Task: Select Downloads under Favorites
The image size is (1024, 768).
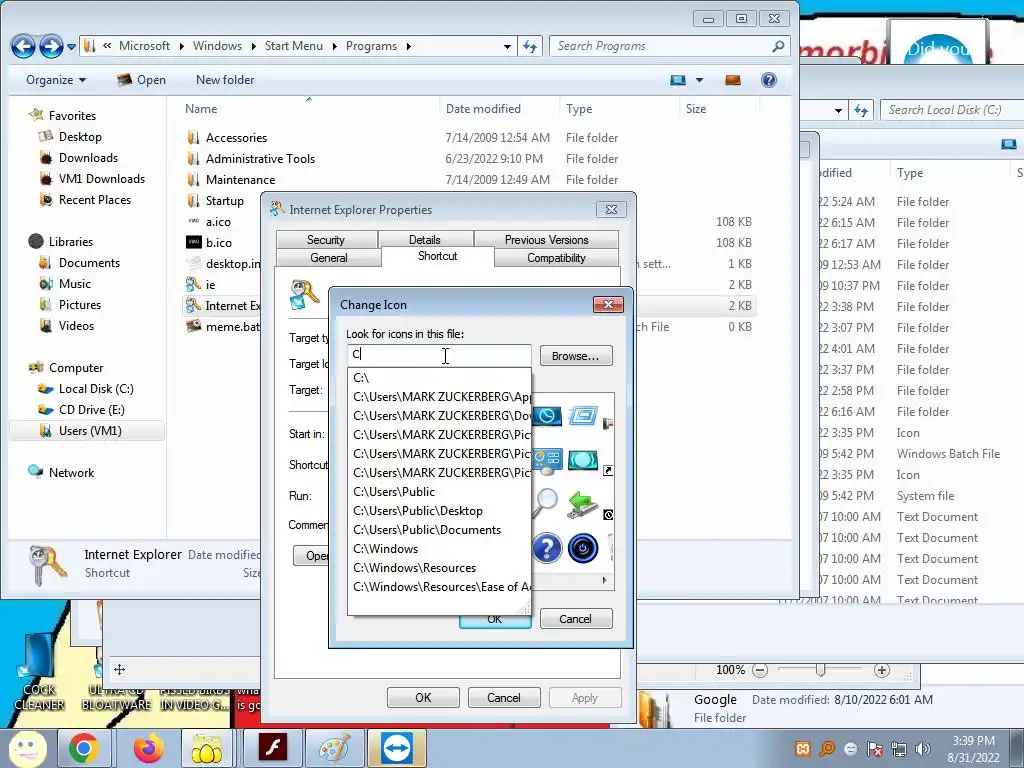Action: 88,157
